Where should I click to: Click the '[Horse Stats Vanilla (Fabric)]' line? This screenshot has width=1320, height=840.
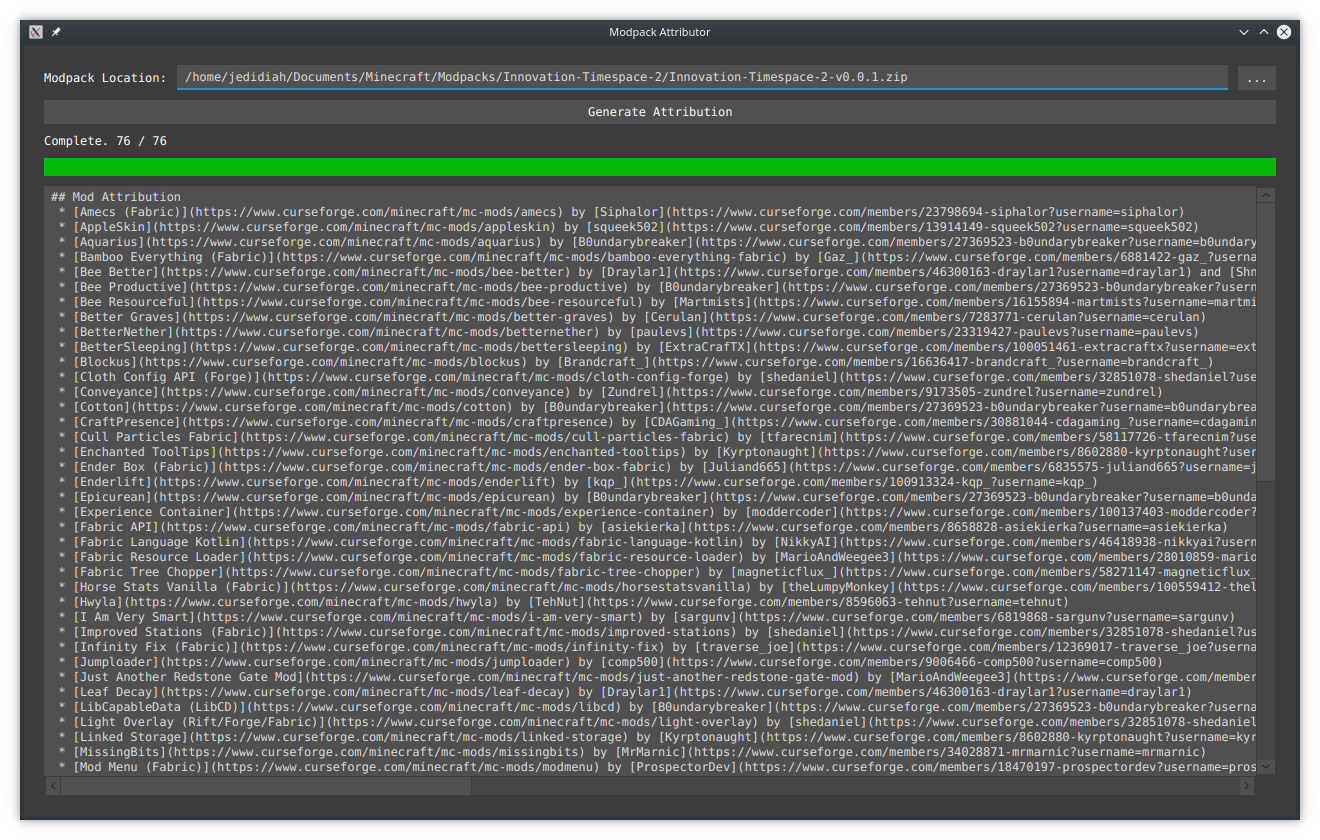point(657,587)
